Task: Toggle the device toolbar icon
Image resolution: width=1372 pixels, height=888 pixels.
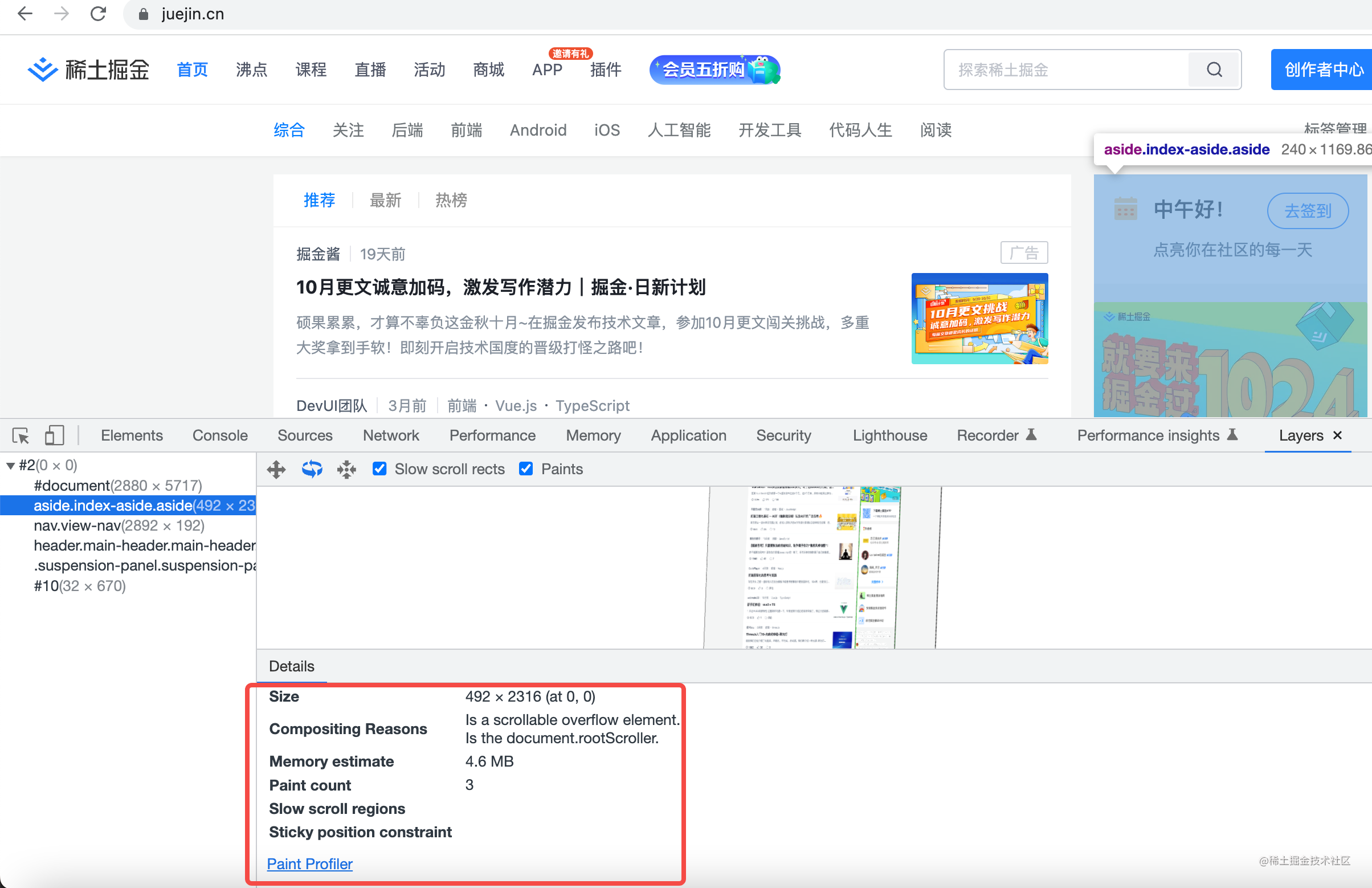Action: [x=54, y=435]
